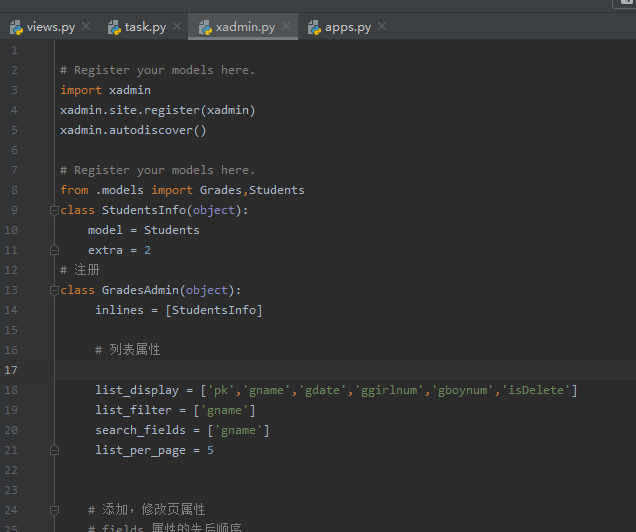636x532 pixels.
Task: Click 'xadmin.site.register(xadmin)' code
Action: 158,110
